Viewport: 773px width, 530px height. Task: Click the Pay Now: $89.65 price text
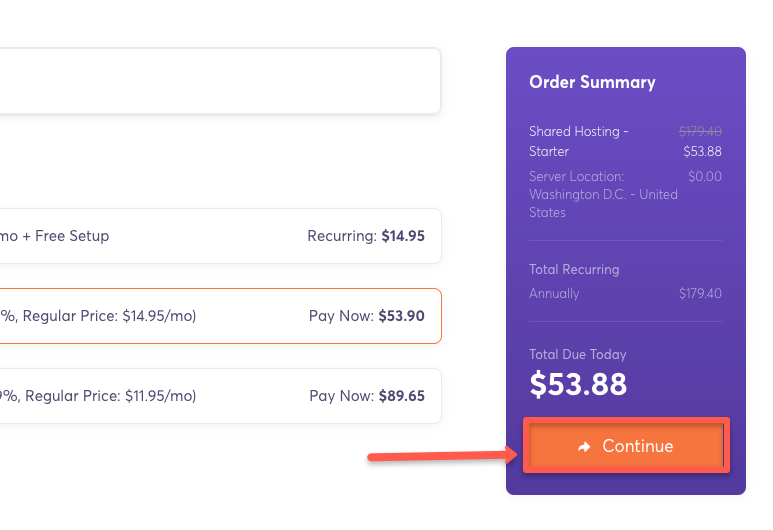[367, 396]
